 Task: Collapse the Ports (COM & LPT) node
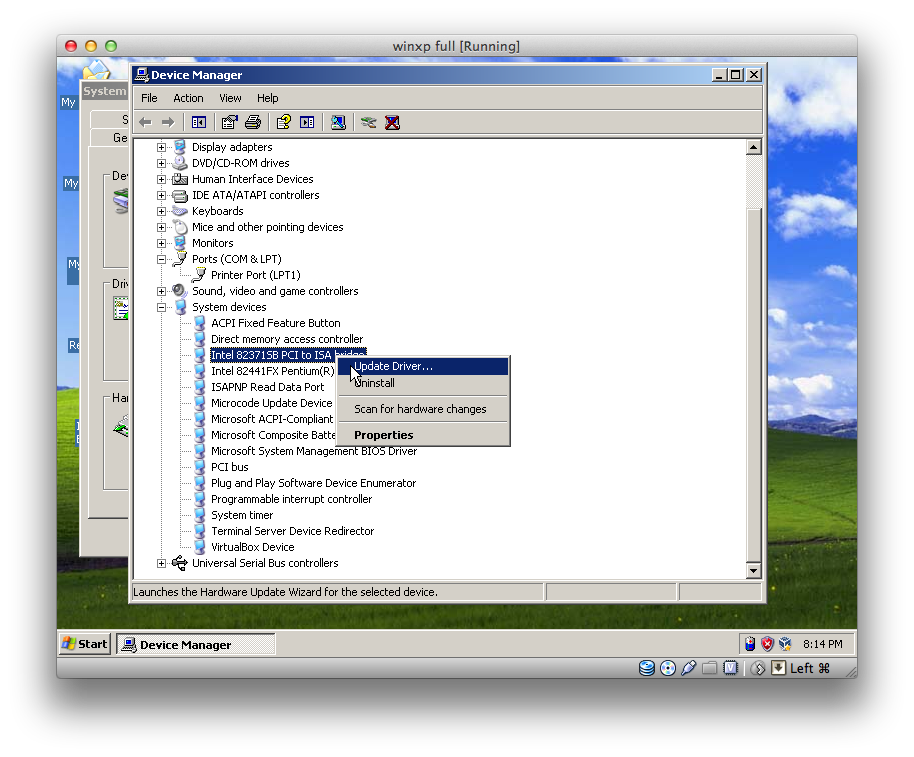(x=161, y=259)
